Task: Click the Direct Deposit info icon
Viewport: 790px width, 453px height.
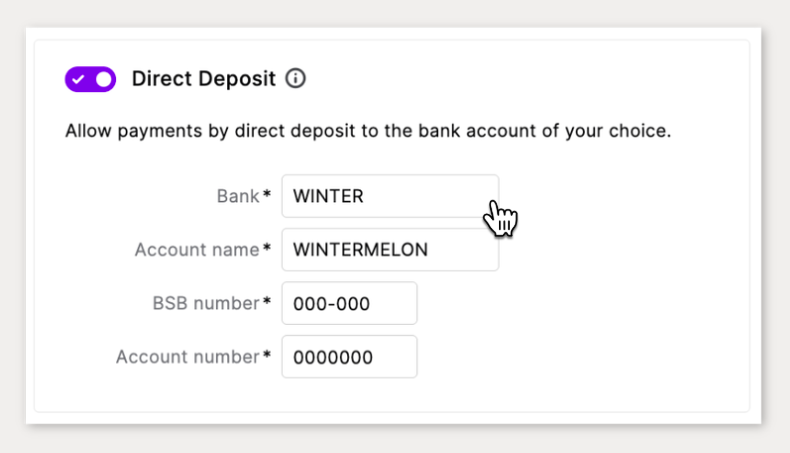Action: point(295,78)
